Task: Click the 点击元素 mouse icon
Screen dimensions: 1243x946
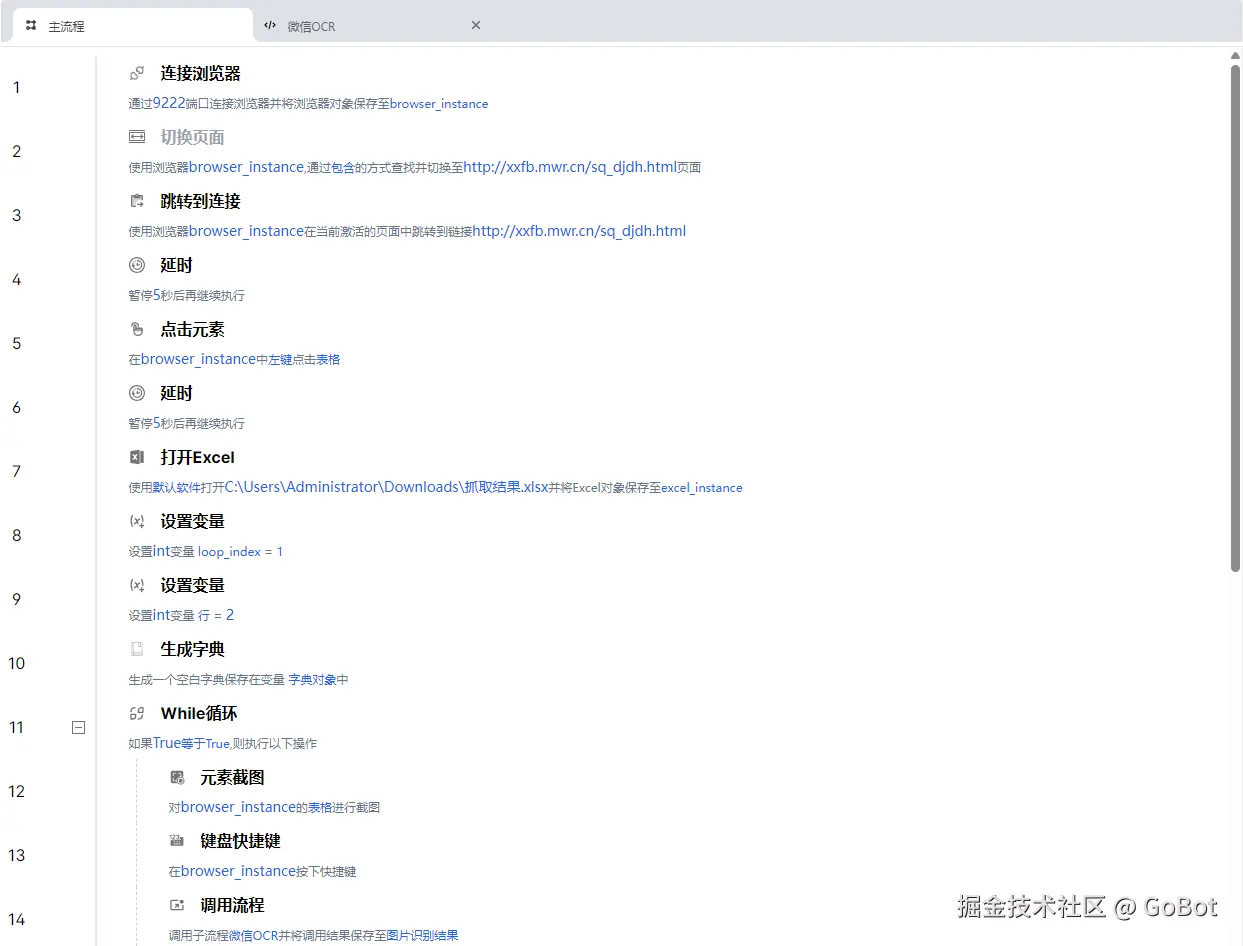Action: coord(137,328)
